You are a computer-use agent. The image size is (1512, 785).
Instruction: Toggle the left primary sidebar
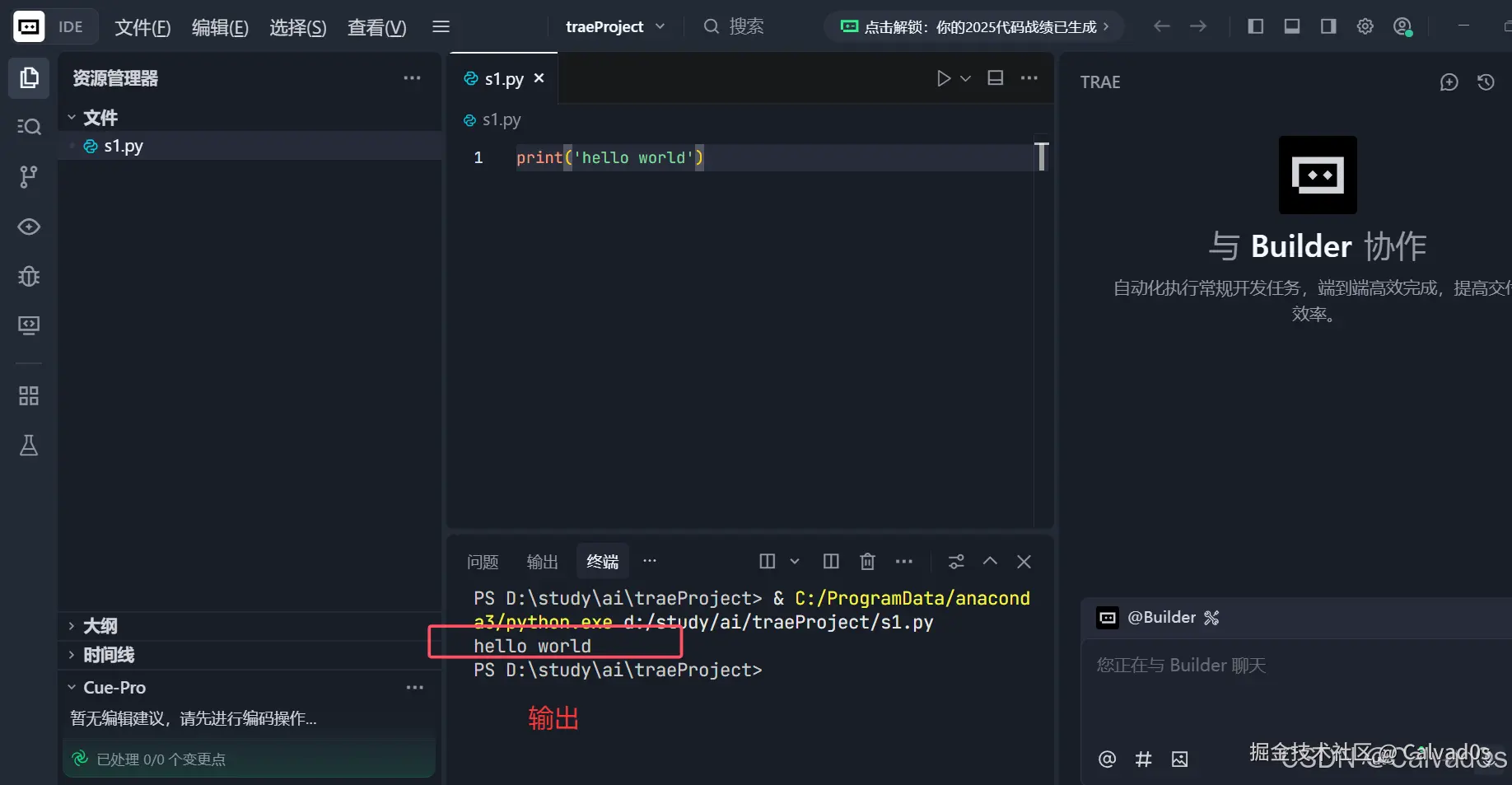[1256, 26]
